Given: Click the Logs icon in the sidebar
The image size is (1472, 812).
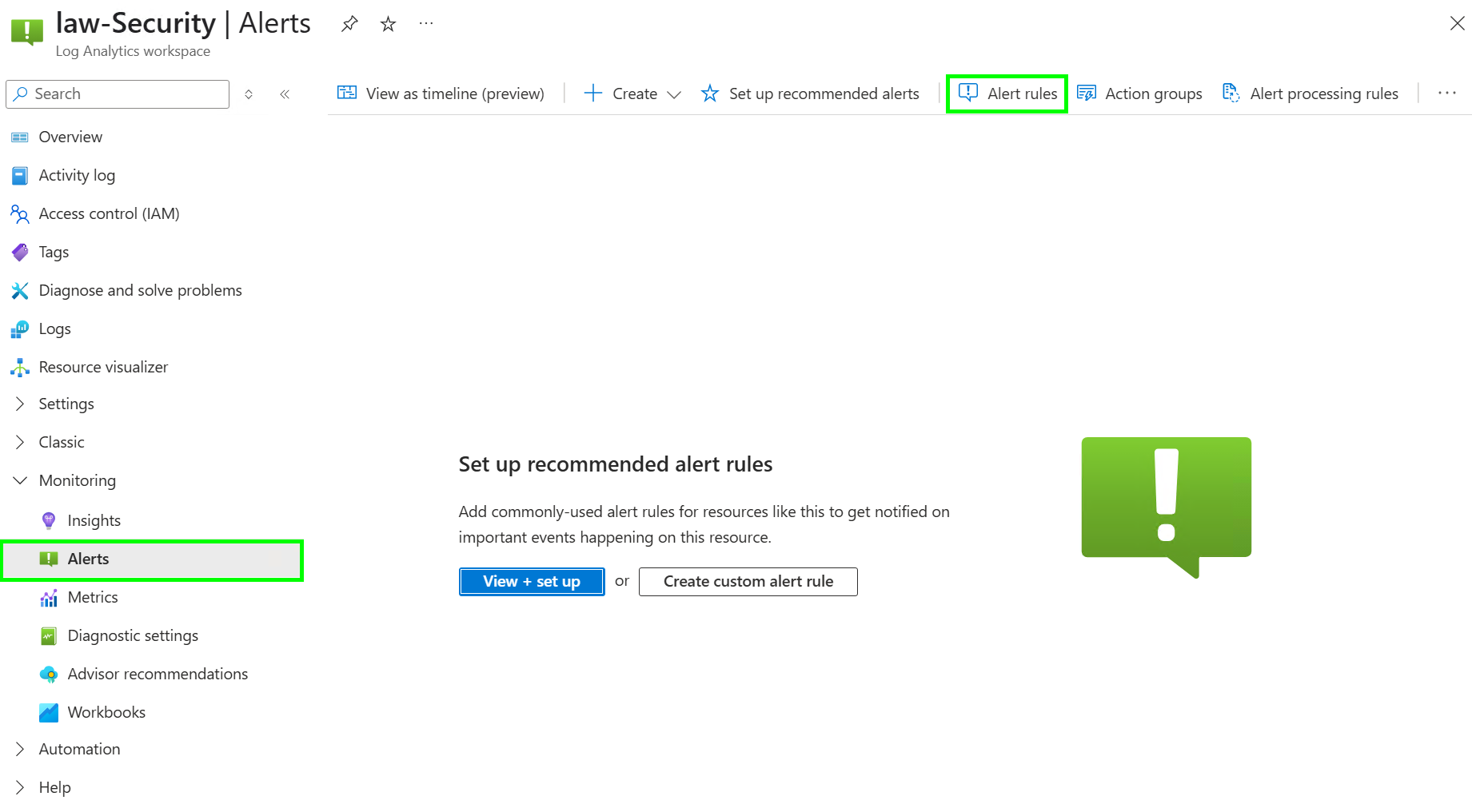Looking at the screenshot, I should coord(20,329).
